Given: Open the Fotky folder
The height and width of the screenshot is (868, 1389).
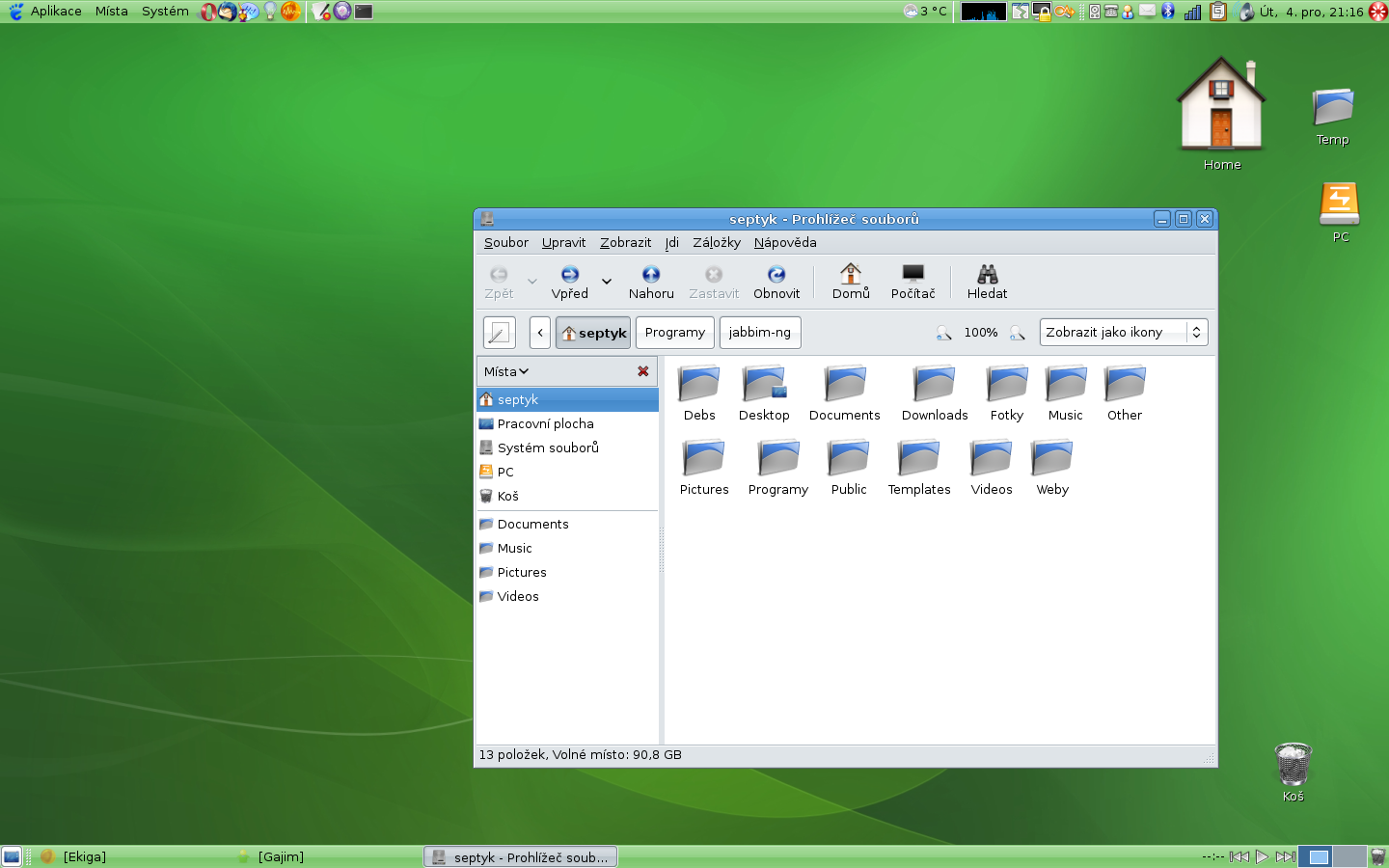Looking at the screenshot, I should click(x=1007, y=393).
